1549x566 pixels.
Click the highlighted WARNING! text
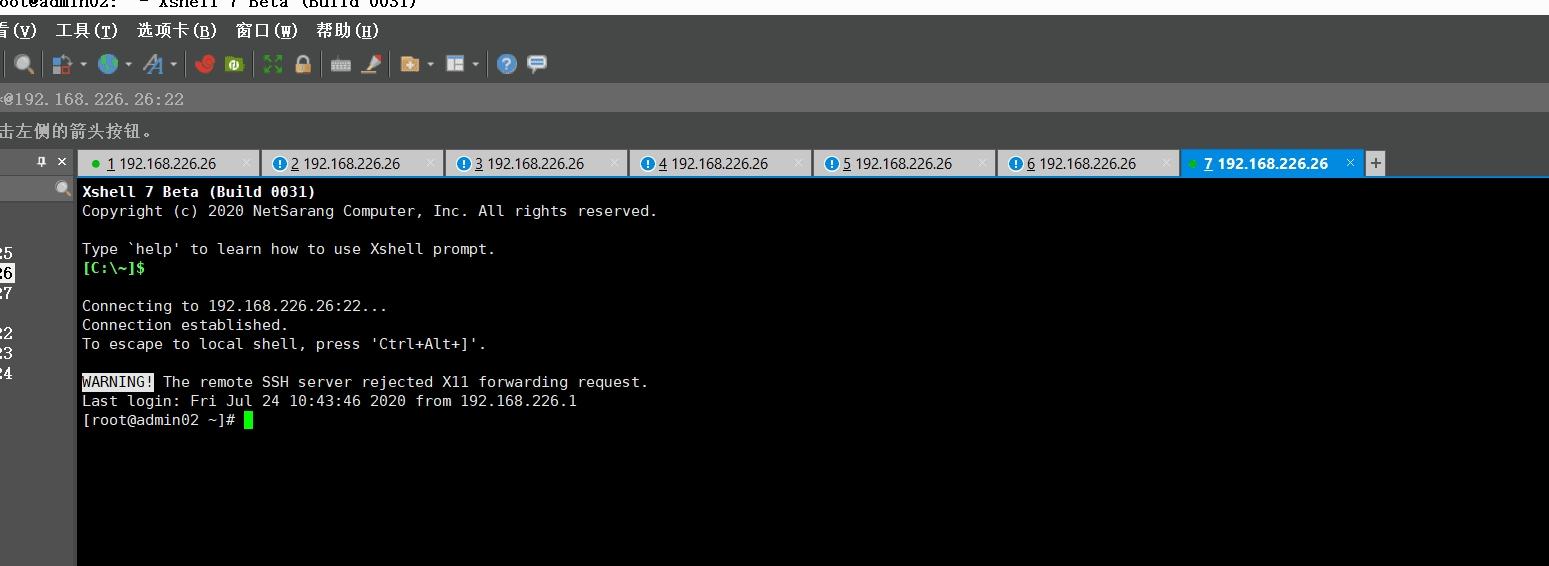click(x=118, y=382)
